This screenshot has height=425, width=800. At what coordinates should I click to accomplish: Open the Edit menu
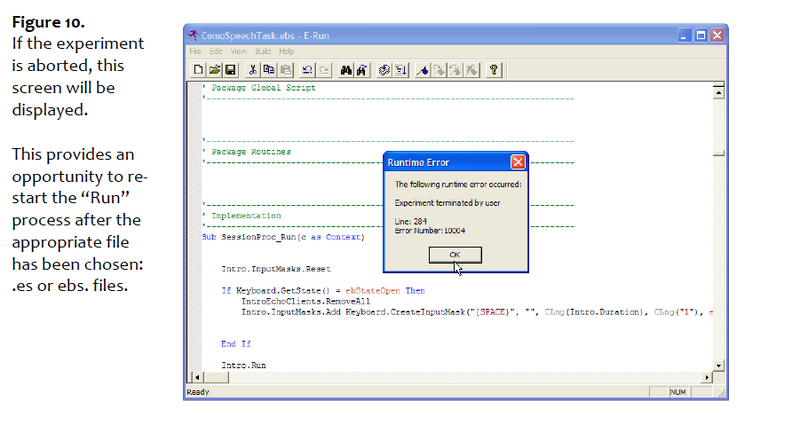pyautogui.click(x=215, y=52)
